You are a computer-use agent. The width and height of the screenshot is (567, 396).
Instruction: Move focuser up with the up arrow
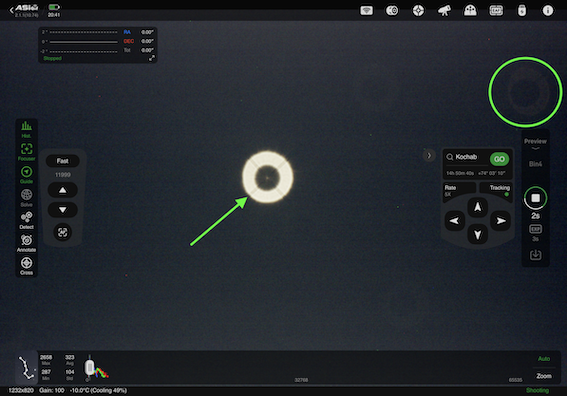tap(63, 190)
